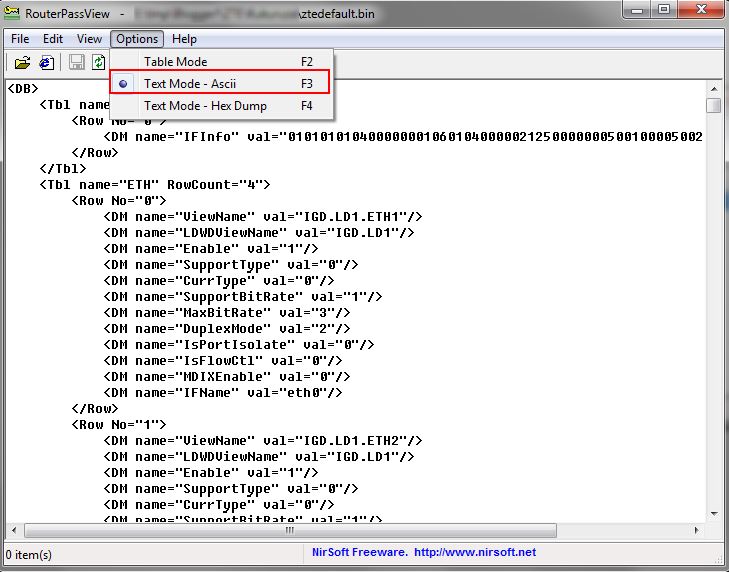This screenshot has height=572, width=729.
Task: Maximize the RouterPassView window
Action: [x=664, y=10]
